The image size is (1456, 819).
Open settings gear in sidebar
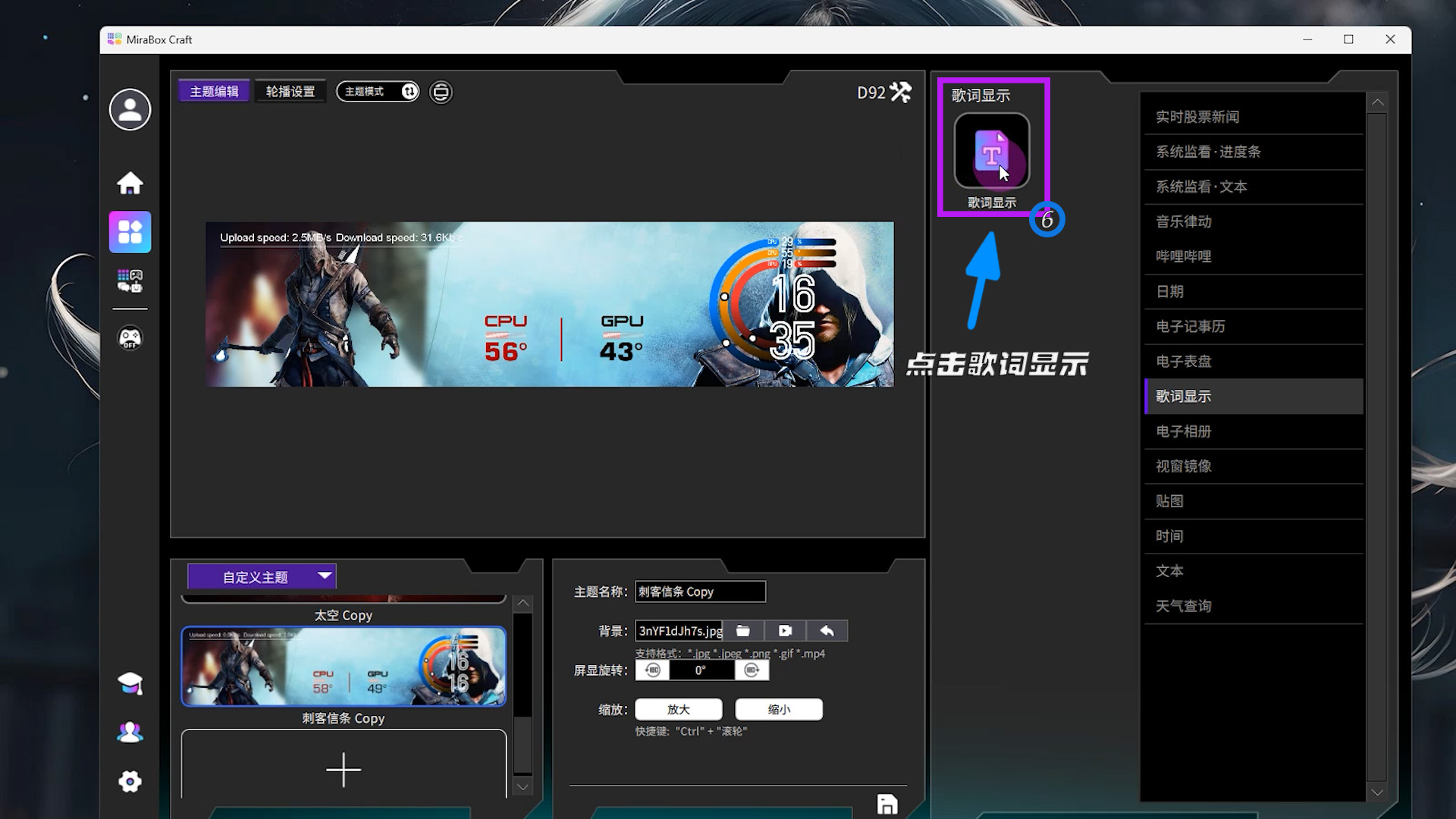(130, 781)
